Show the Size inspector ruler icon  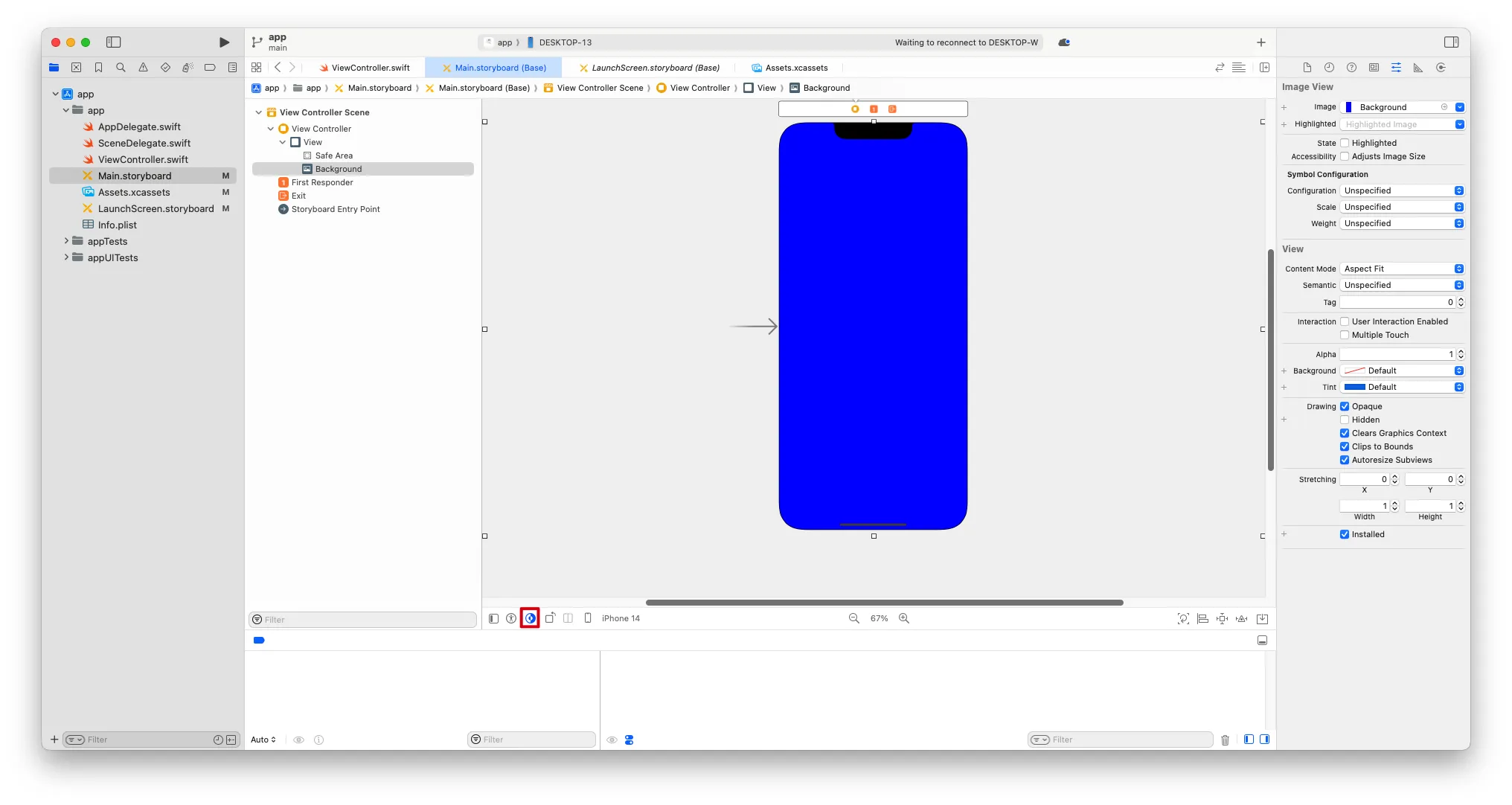[1418, 68]
